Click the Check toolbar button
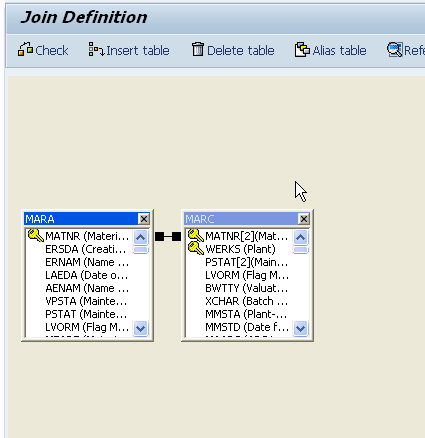The image size is (425, 438). 43,50
